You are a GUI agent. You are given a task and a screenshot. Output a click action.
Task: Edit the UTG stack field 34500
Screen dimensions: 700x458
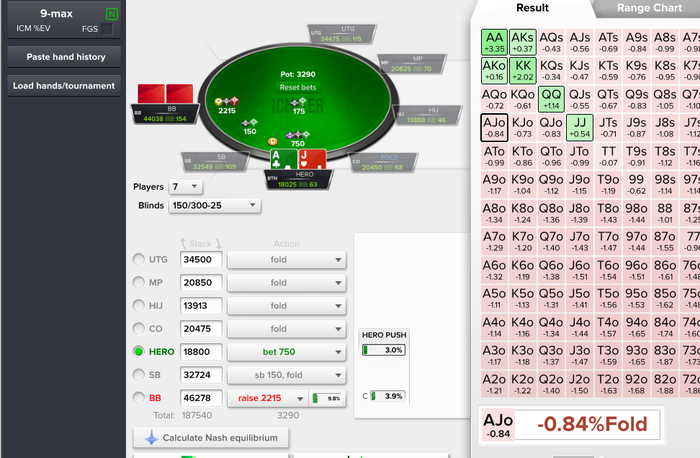pyautogui.click(x=201, y=259)
